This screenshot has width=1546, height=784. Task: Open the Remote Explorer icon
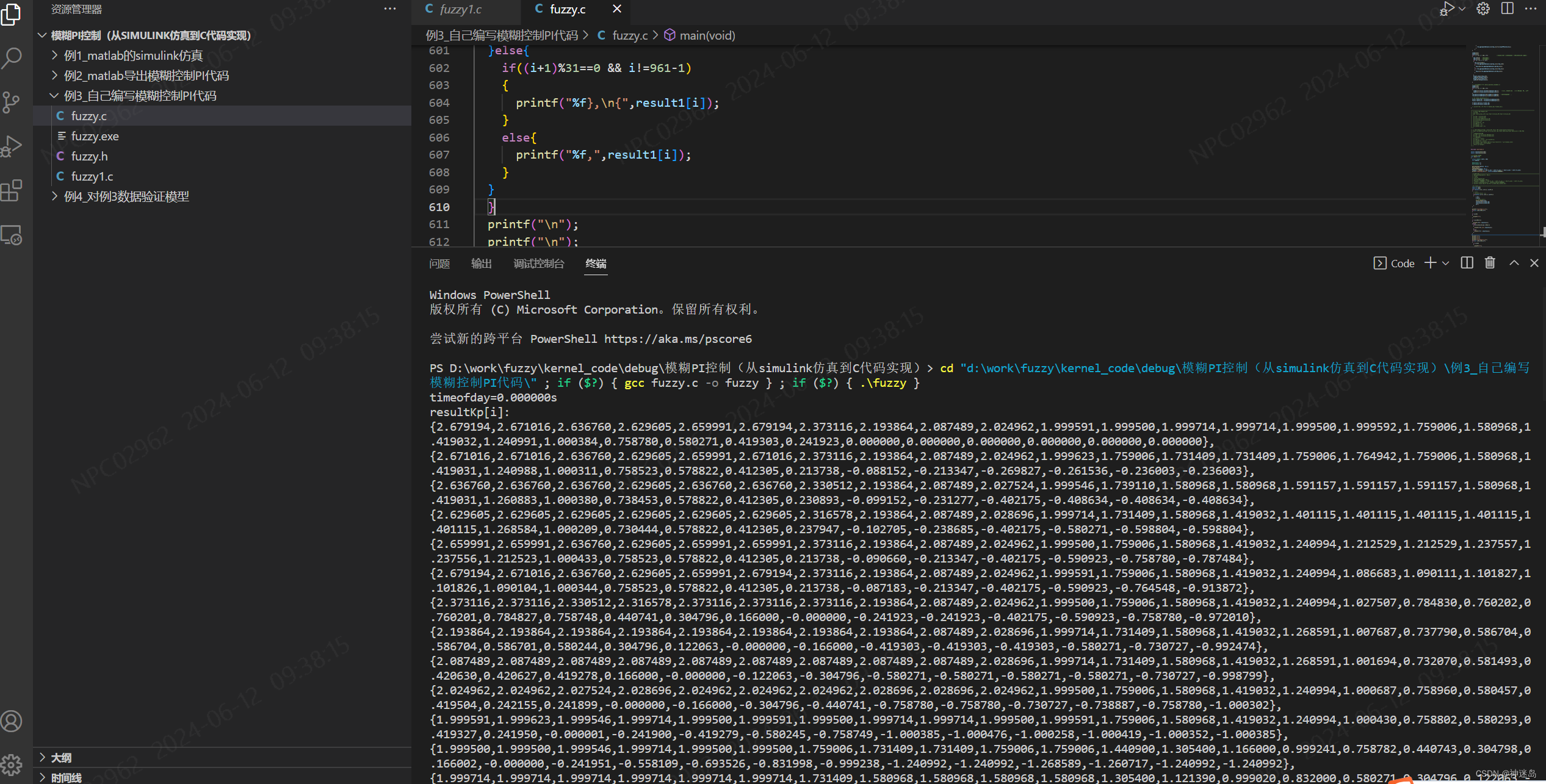click(x=12, y=236)
